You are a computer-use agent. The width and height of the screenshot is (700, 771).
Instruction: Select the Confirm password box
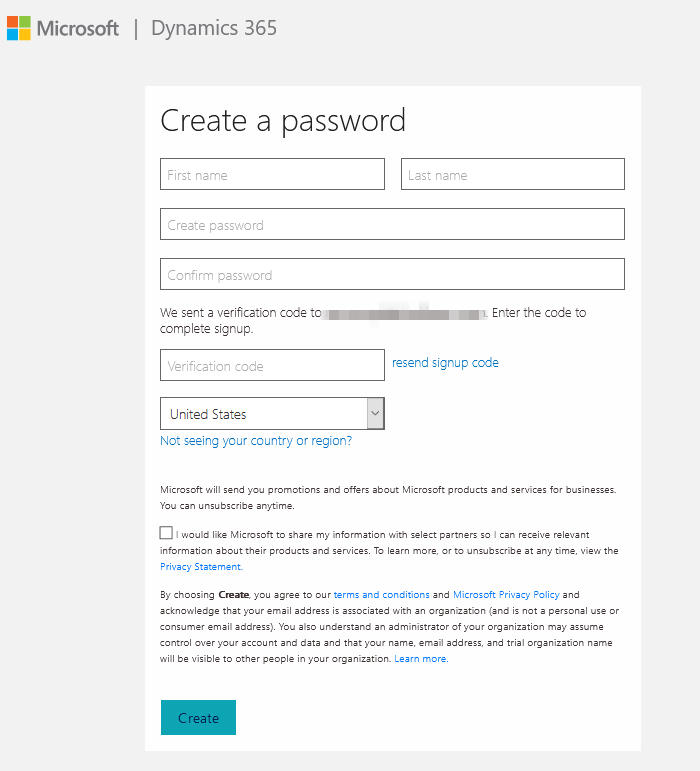[392, 274]
